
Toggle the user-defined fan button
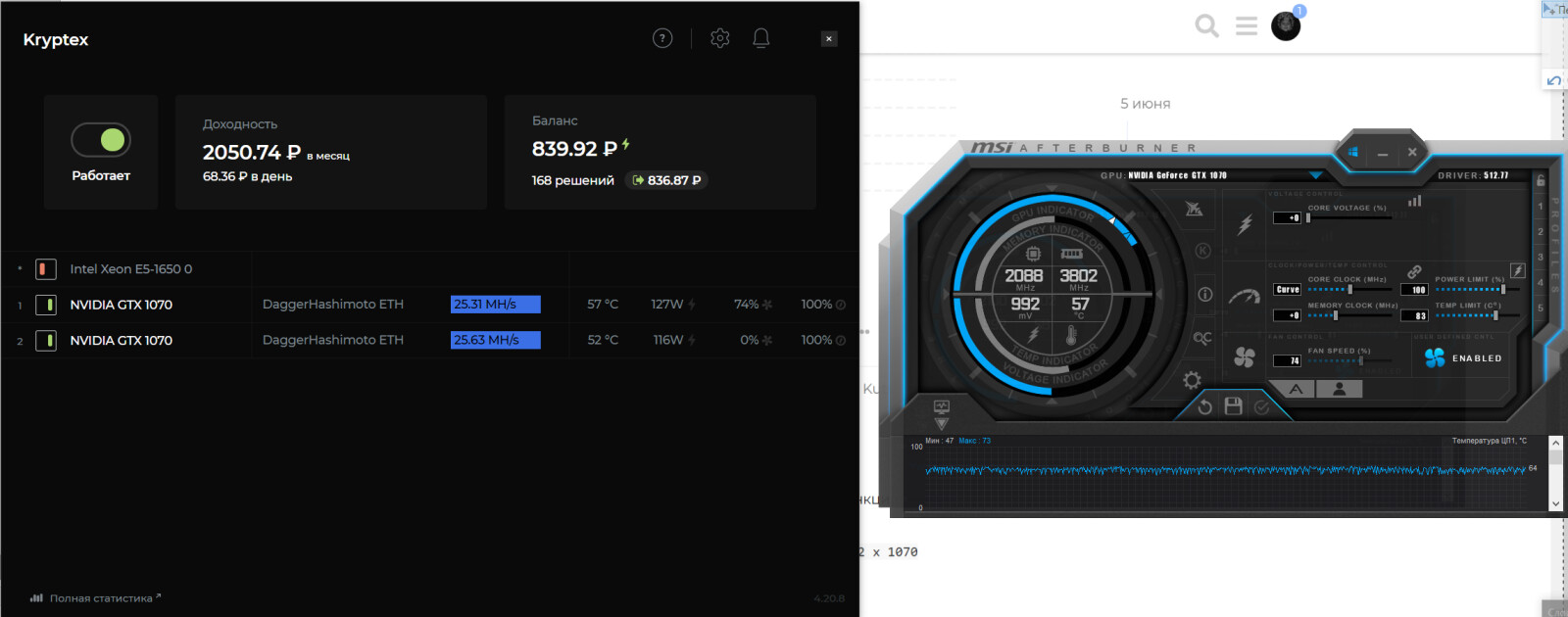pos(1340,389)
